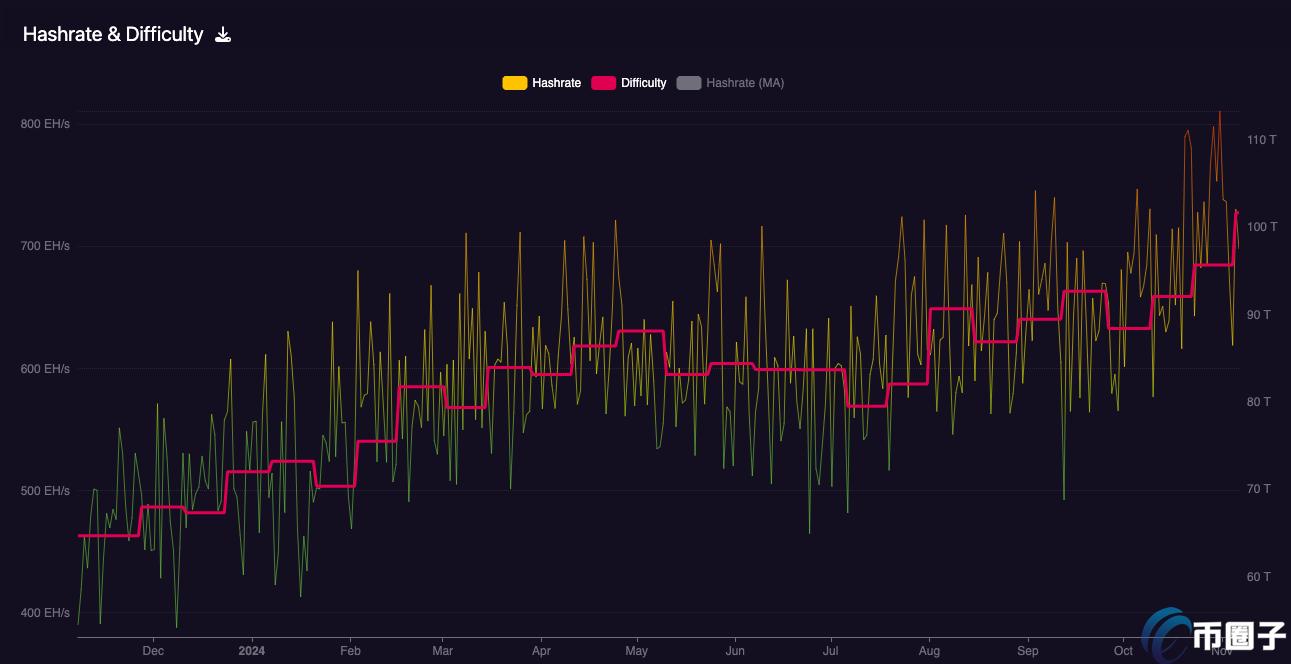The height and width of the screenshot is (664, 1291).
Task: Select the Hashrate & Difficulty title text
Action: pyautogui.click(x=113, y=34)
